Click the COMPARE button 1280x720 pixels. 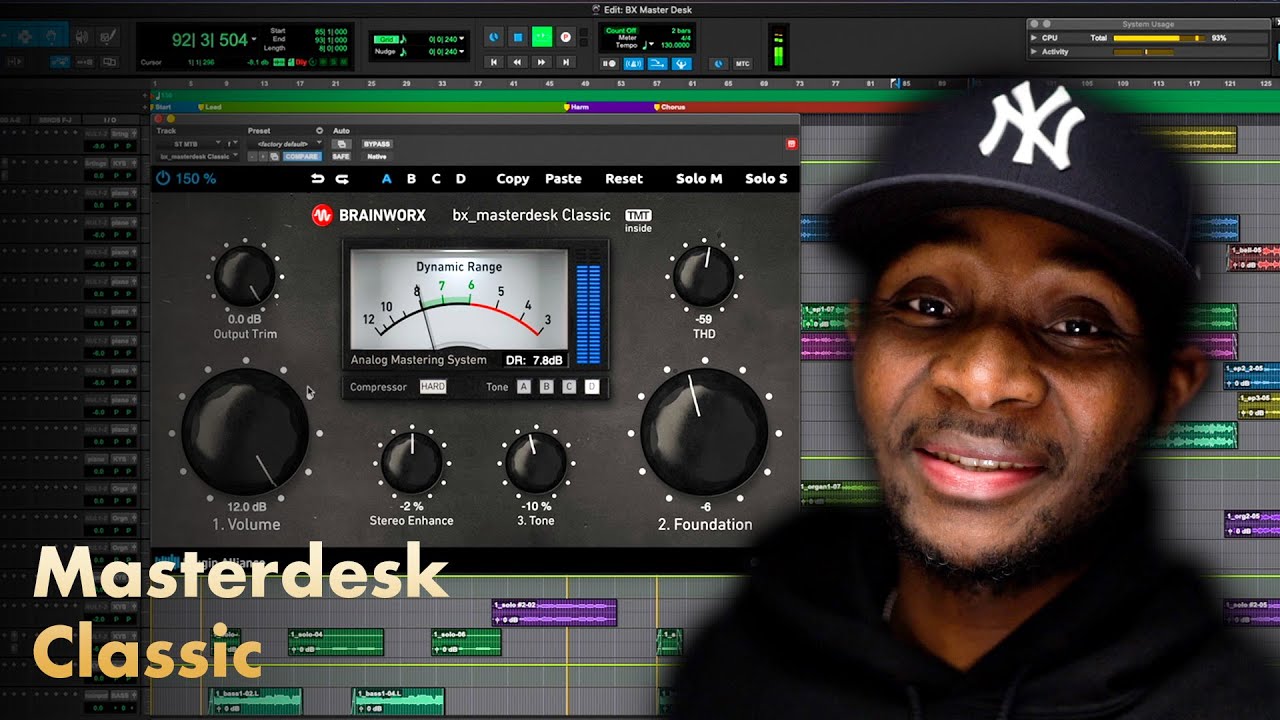[x=302, y=157]
